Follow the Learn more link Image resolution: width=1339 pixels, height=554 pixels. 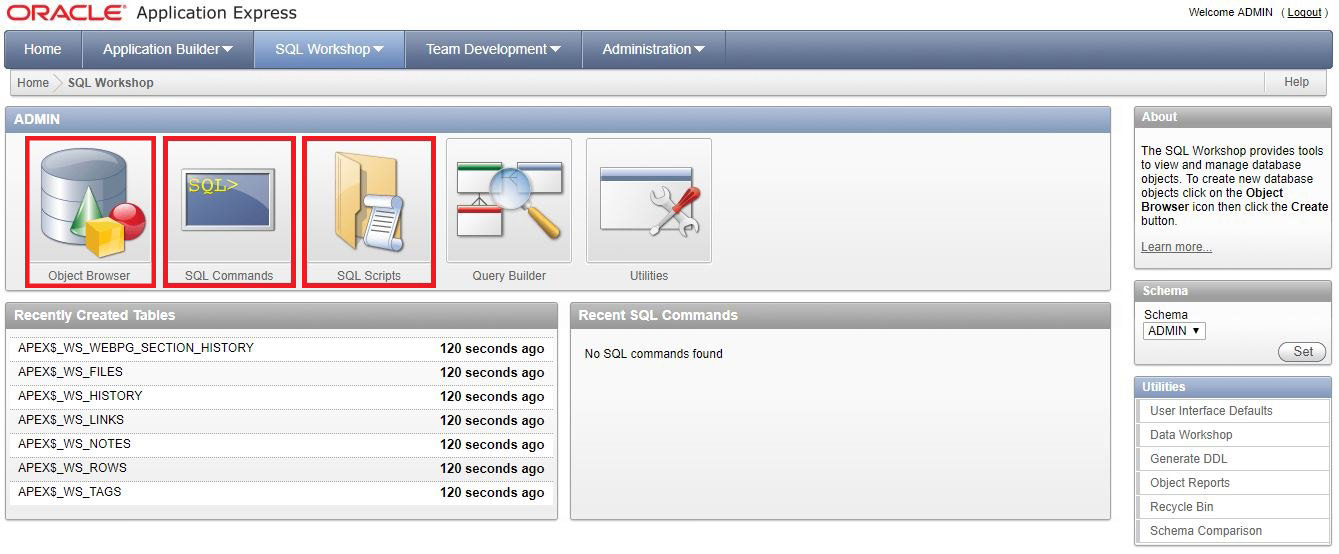pyautogui.click(x=1176, y=247)
